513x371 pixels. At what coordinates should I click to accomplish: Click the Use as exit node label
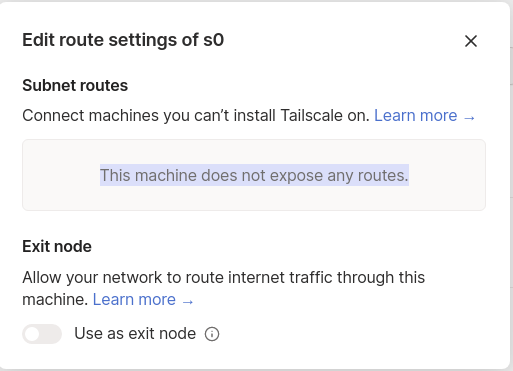click(x=135, y=333)
